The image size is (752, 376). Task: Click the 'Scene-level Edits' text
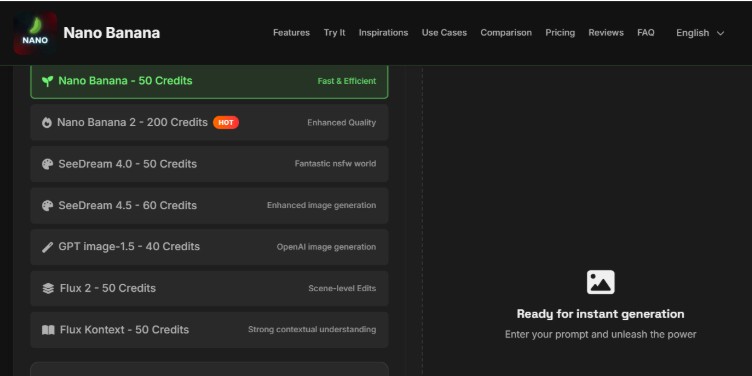[342, 288]
